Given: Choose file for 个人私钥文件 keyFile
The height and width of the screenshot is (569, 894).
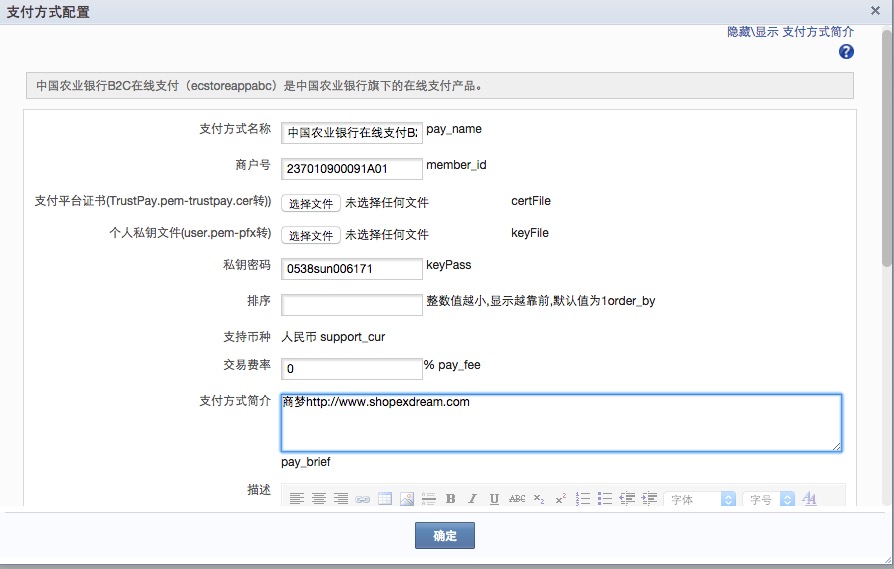Looking at the screenshot, I should click(x=311, y=235).
